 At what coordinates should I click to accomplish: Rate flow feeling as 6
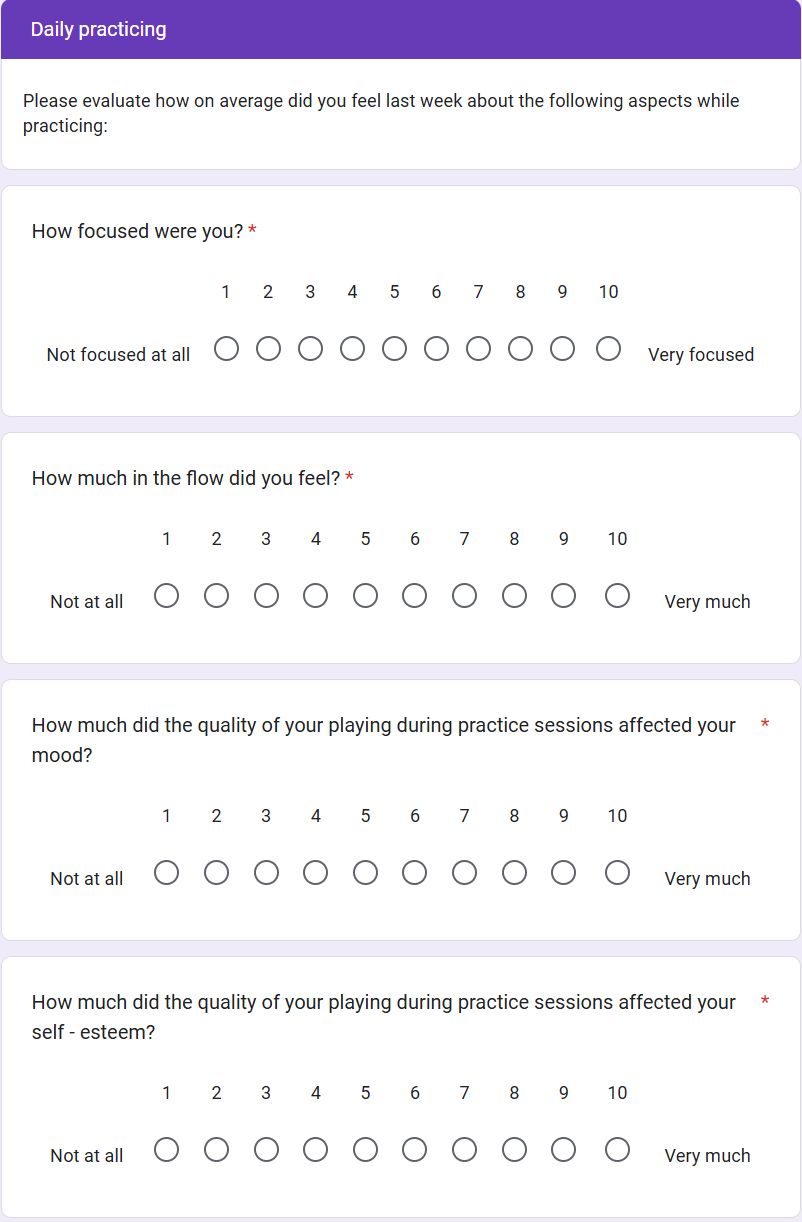[x=415, y=596]
